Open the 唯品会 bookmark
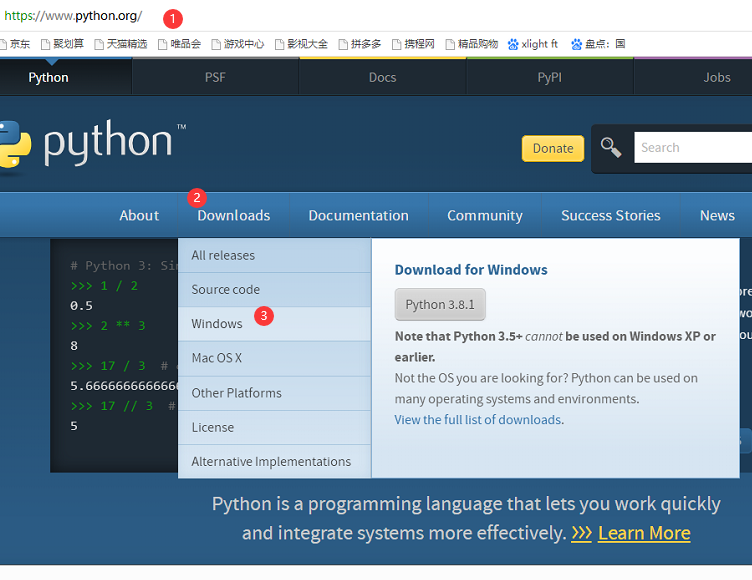 (x=179, y=44)
